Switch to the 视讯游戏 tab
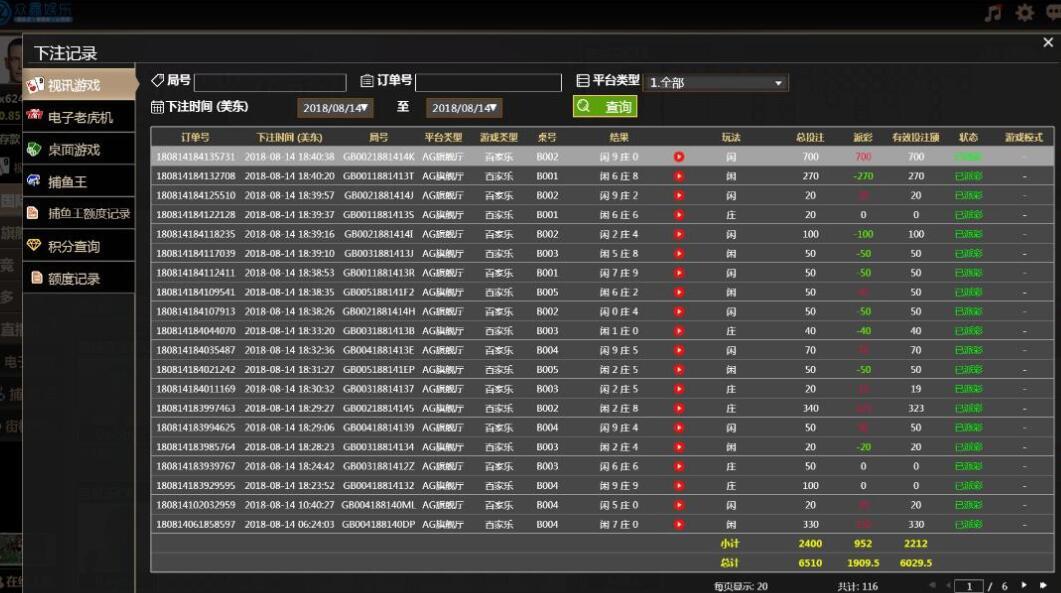The image size is (1061, 593). (x=80, y=85)
